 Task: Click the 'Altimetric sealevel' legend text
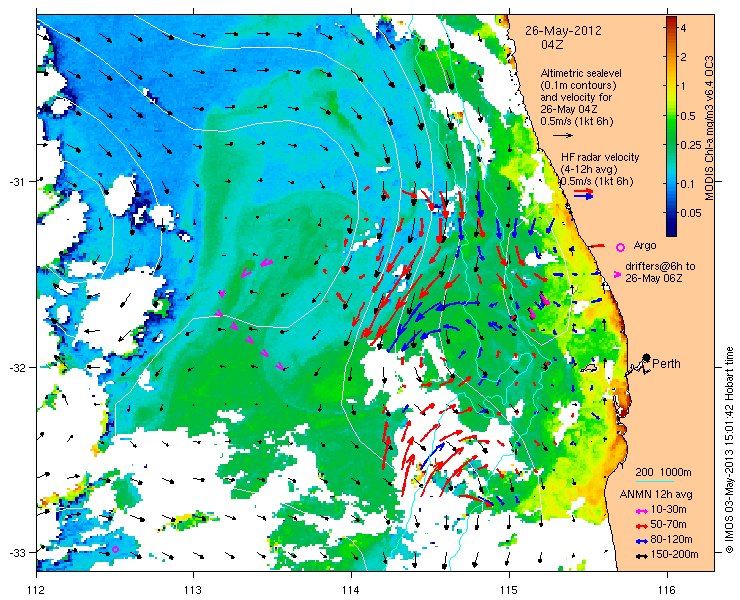[x=581, y=74]
